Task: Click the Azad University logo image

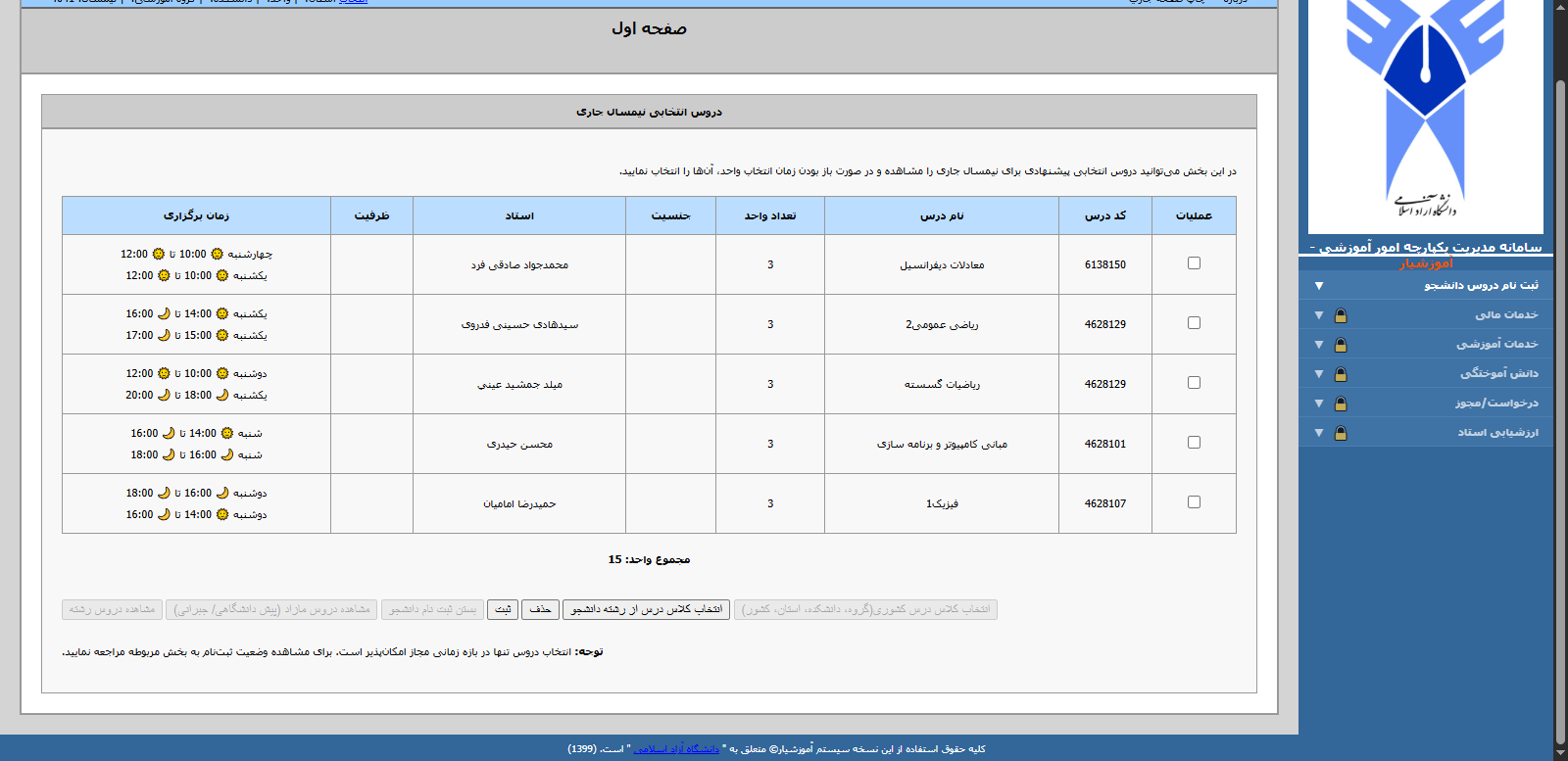Action: pos(1426,117)
